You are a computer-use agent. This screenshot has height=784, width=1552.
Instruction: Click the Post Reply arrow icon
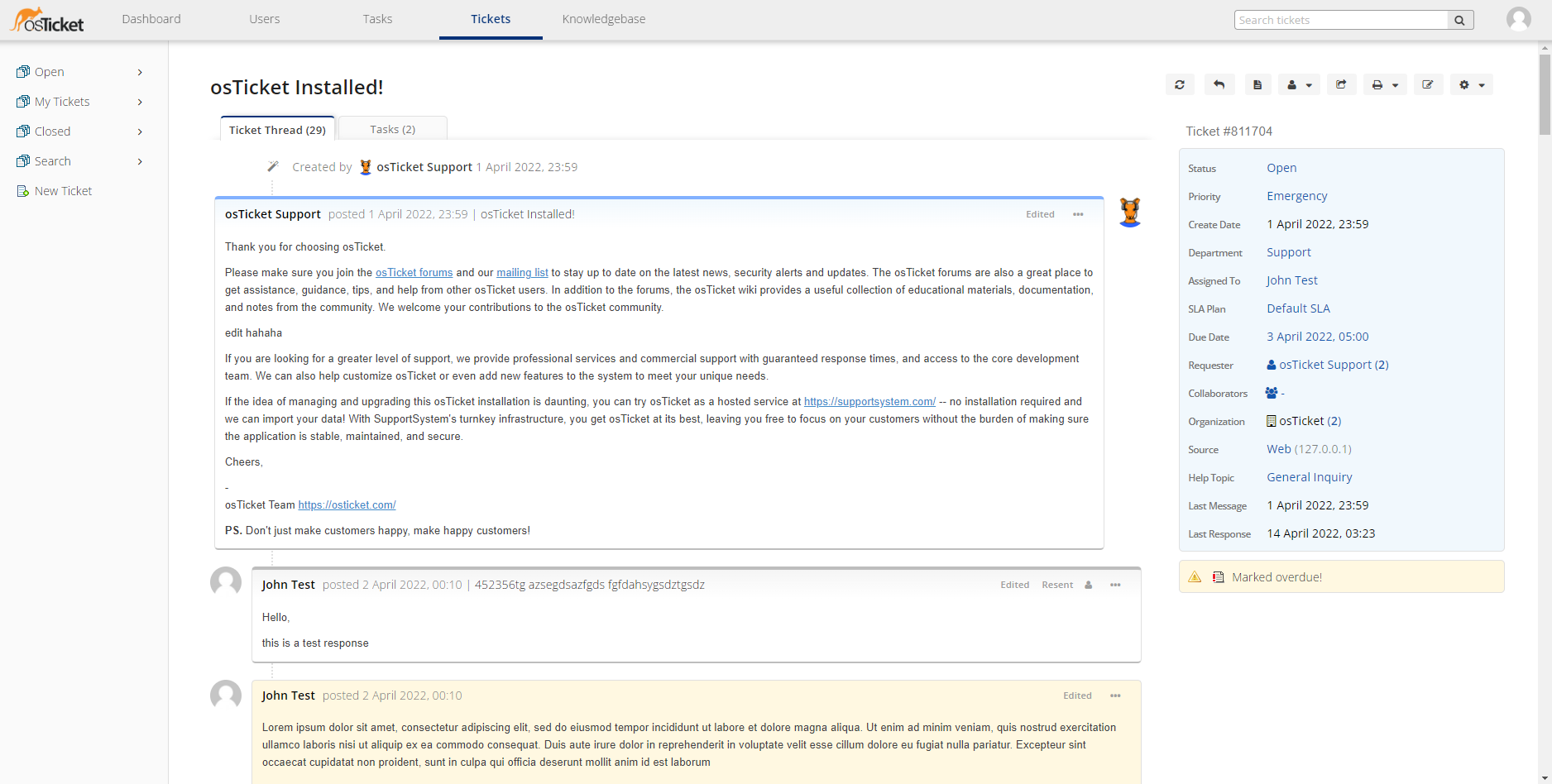click(x=1219, y=84)
